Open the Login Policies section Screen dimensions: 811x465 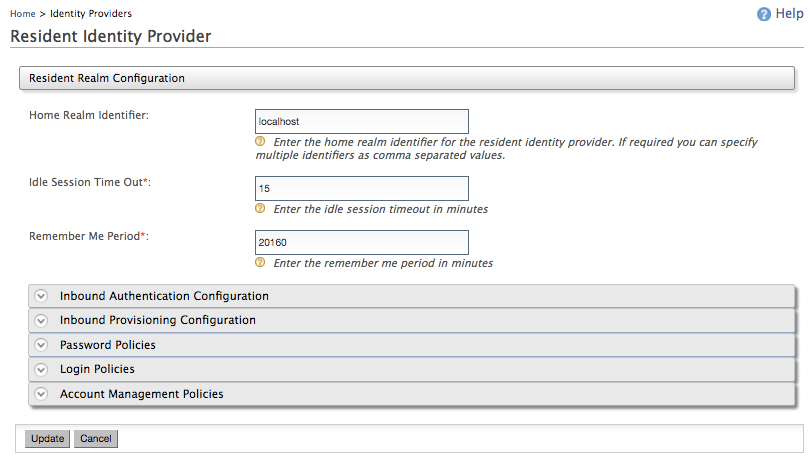[97, 369]
